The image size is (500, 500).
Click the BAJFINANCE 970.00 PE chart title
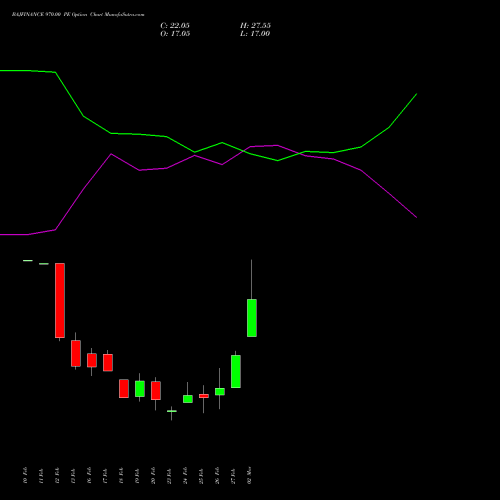click(78, 15)
